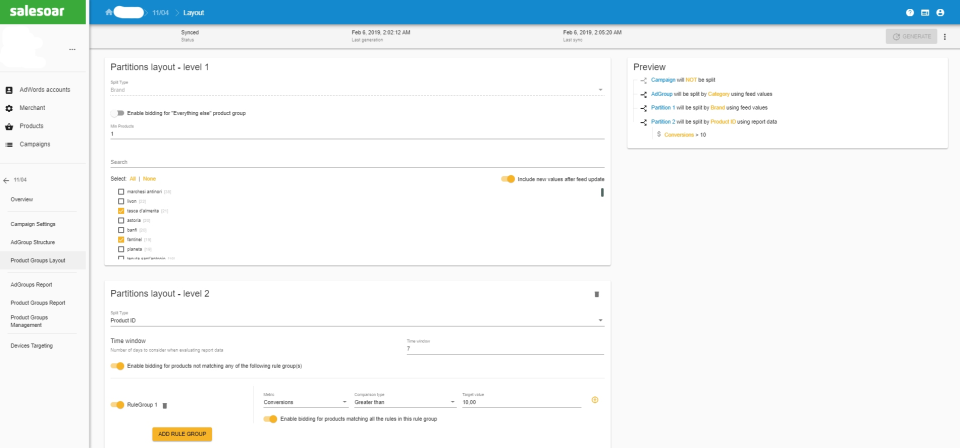Uncheck the fantinel brand checkbox
This screenshot has height=448, width=960.
point(121,239)
